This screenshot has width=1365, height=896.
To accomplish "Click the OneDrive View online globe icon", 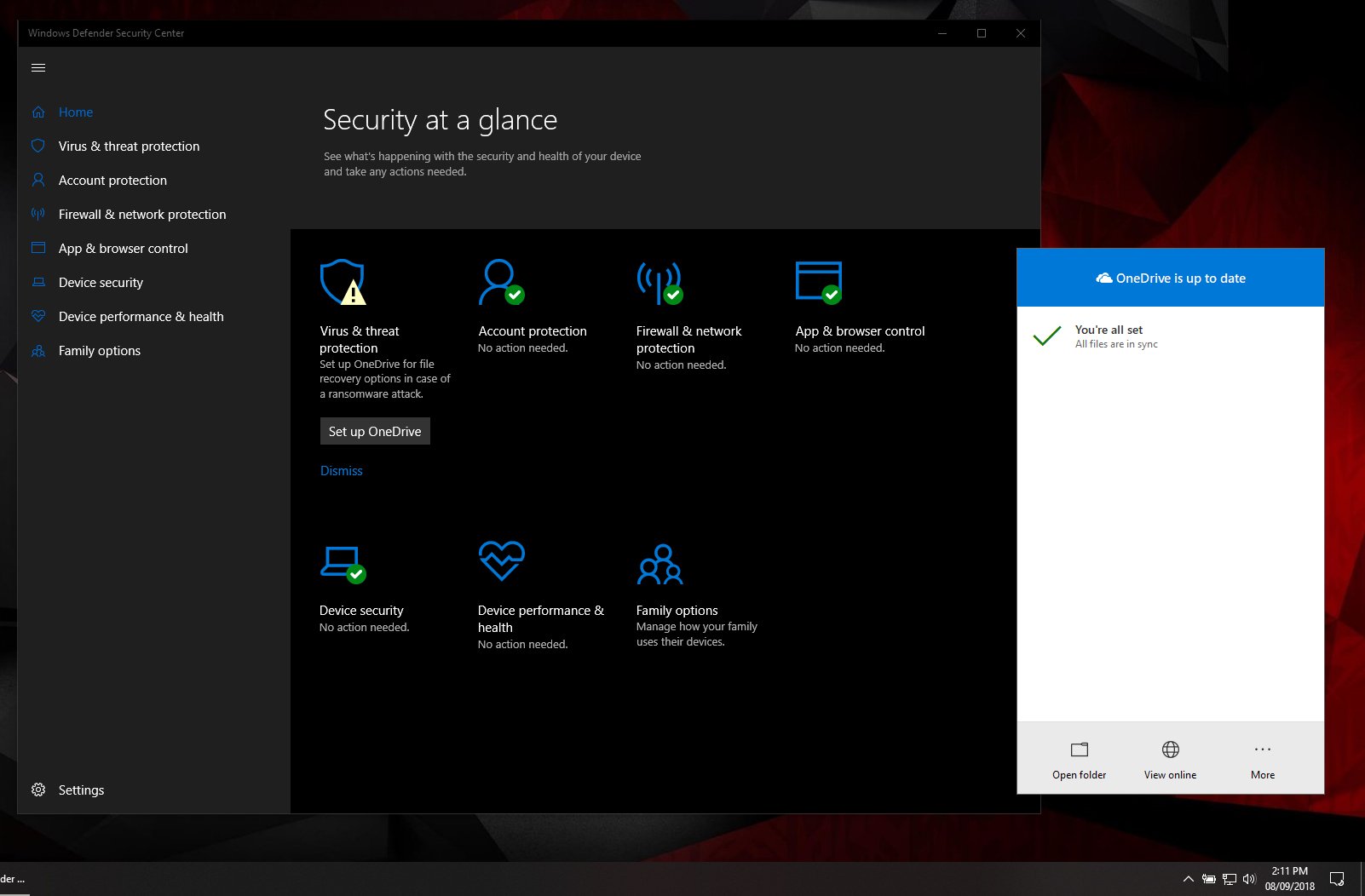I will click(1171, 750).
